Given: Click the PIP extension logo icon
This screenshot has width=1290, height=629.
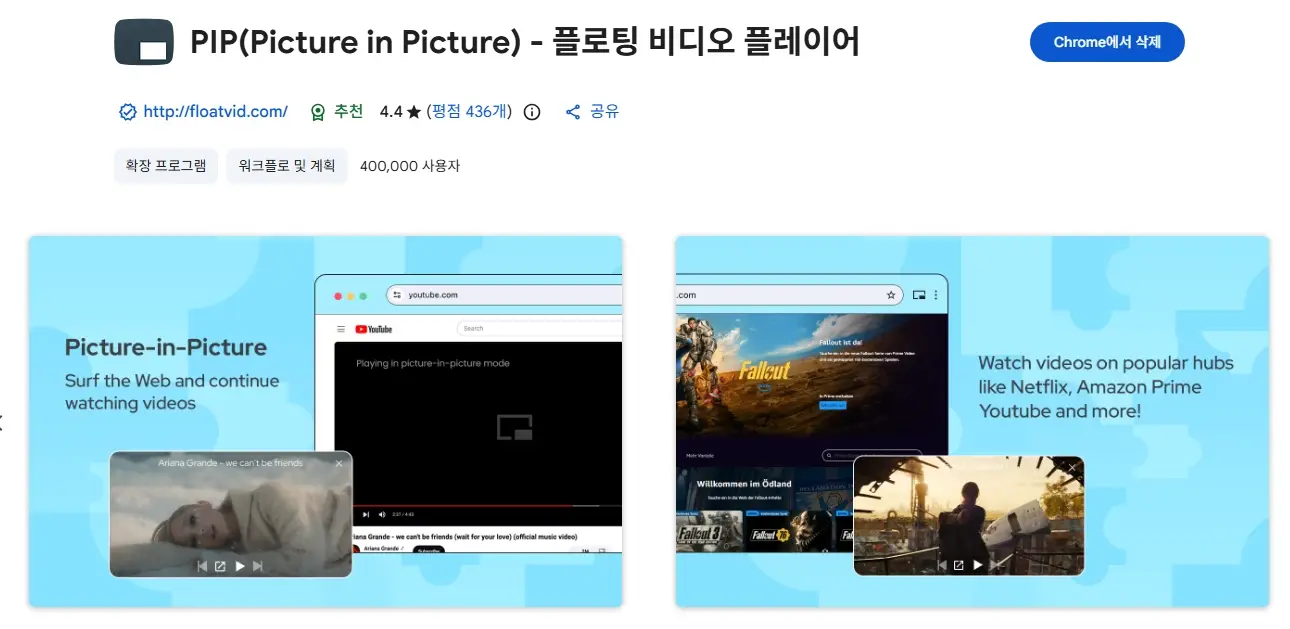Looking at the screenshot, I should 144,42.
